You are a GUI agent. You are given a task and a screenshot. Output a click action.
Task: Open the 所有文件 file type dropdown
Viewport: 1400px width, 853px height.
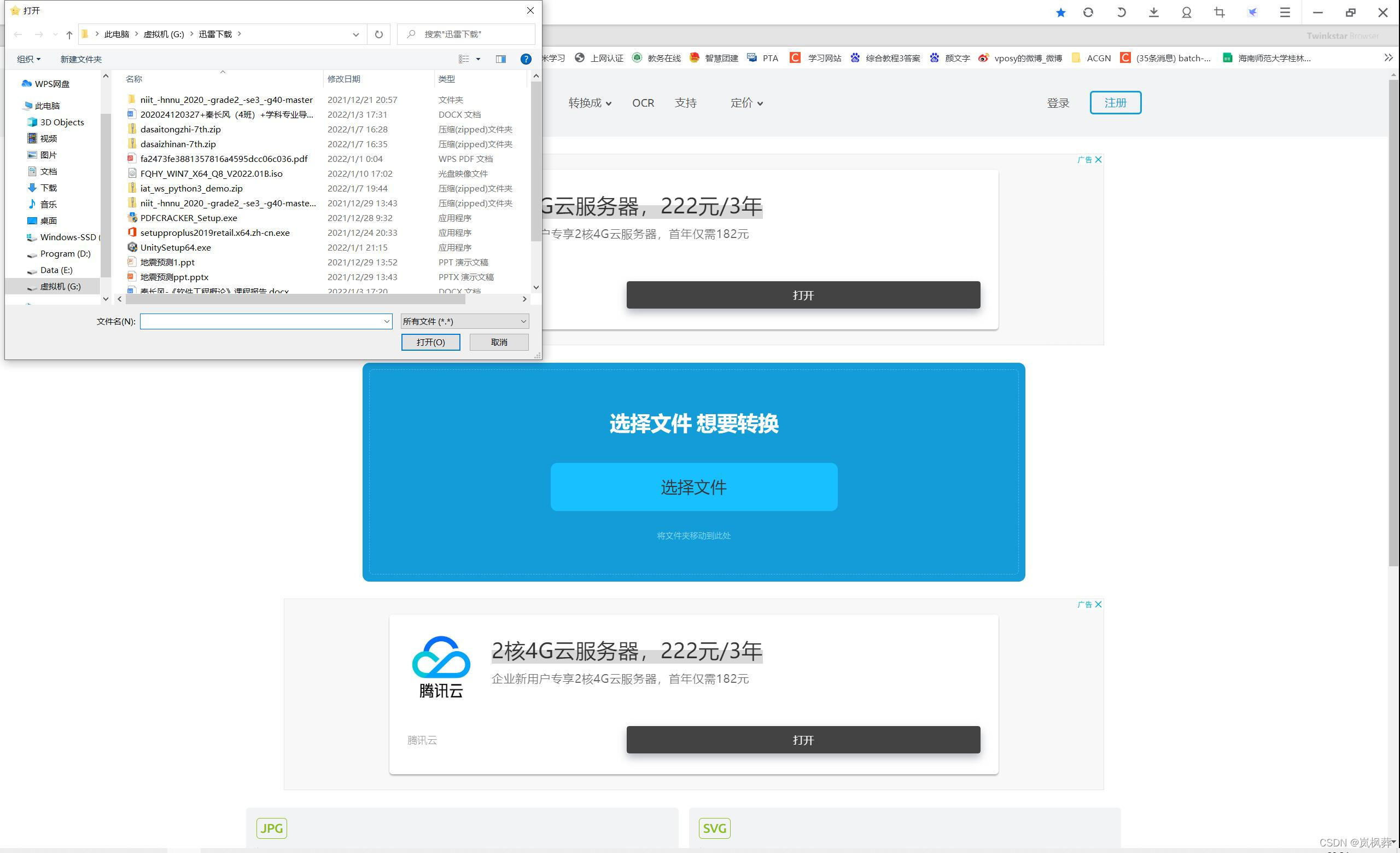pos(465,322)
